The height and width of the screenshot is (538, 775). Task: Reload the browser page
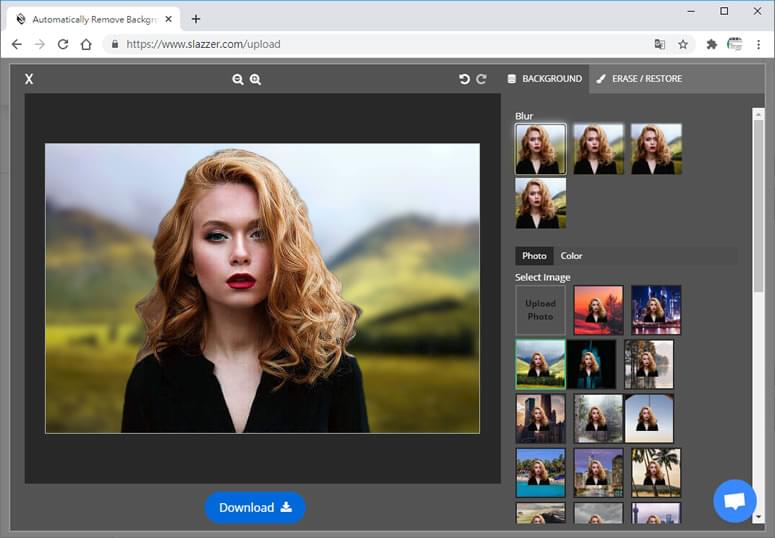tap(63, 45)
